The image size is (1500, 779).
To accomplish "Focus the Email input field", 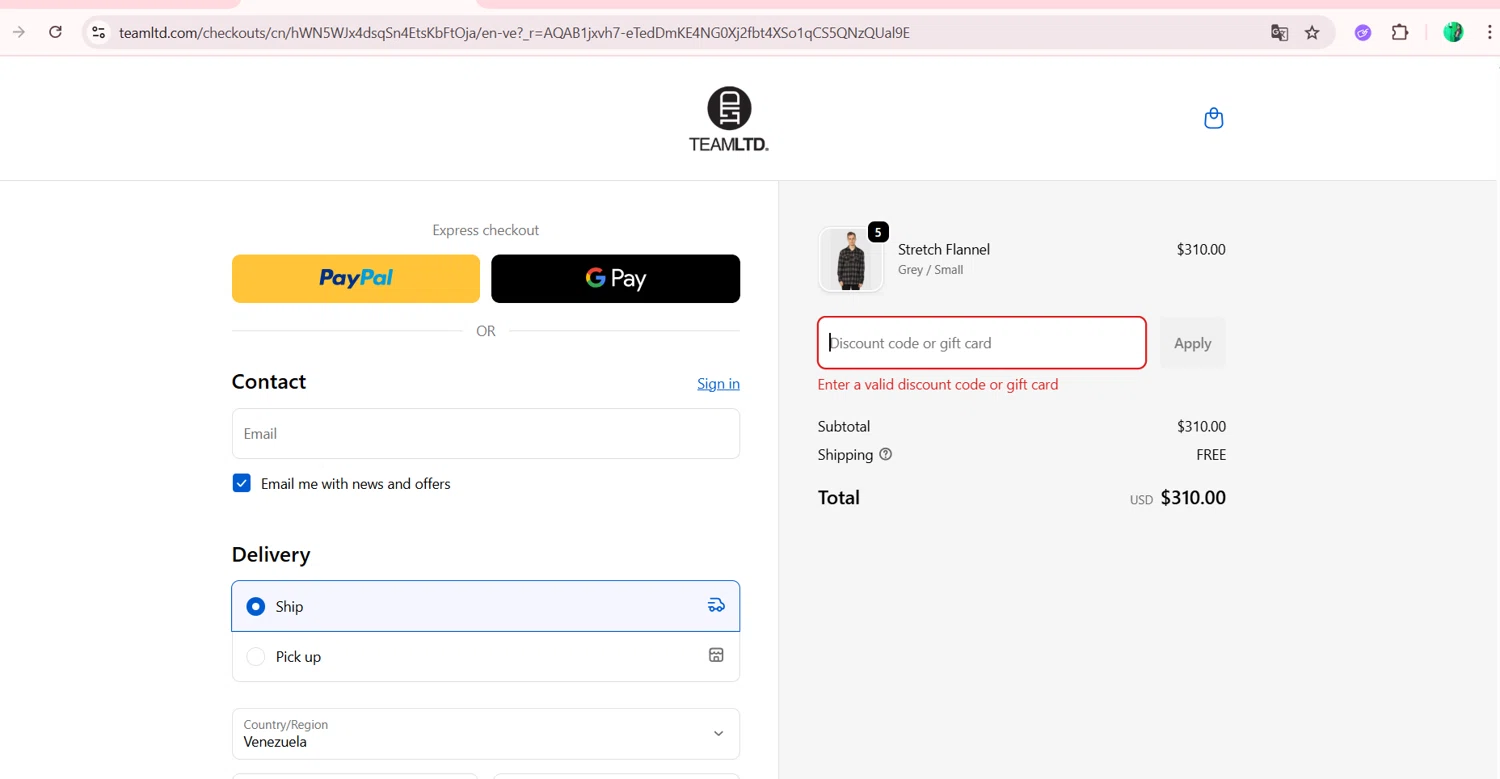I will click(486, 433).
